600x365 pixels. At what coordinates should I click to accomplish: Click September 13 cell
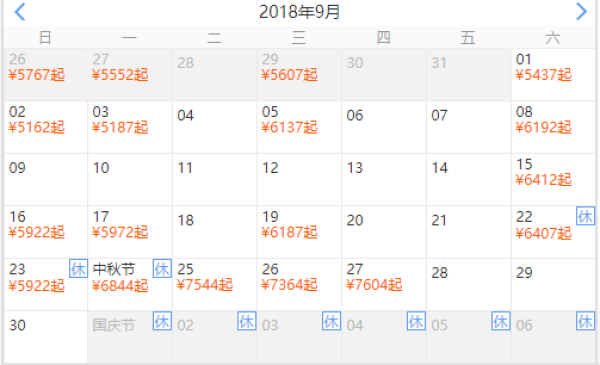tap(384, 179)
